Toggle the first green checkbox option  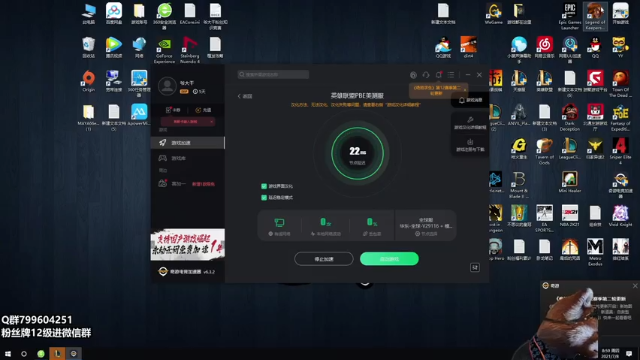pos(264,186)
